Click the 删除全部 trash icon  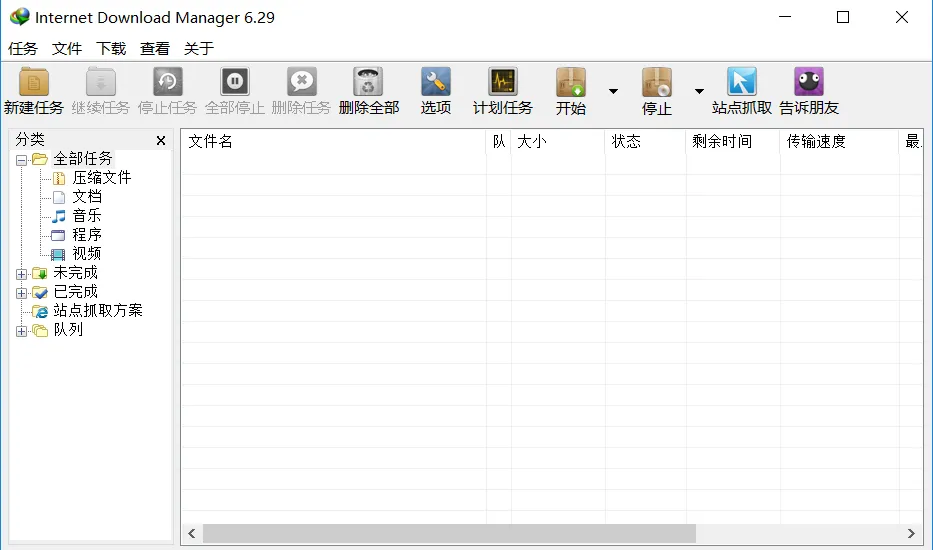click(x=368, y=82)
